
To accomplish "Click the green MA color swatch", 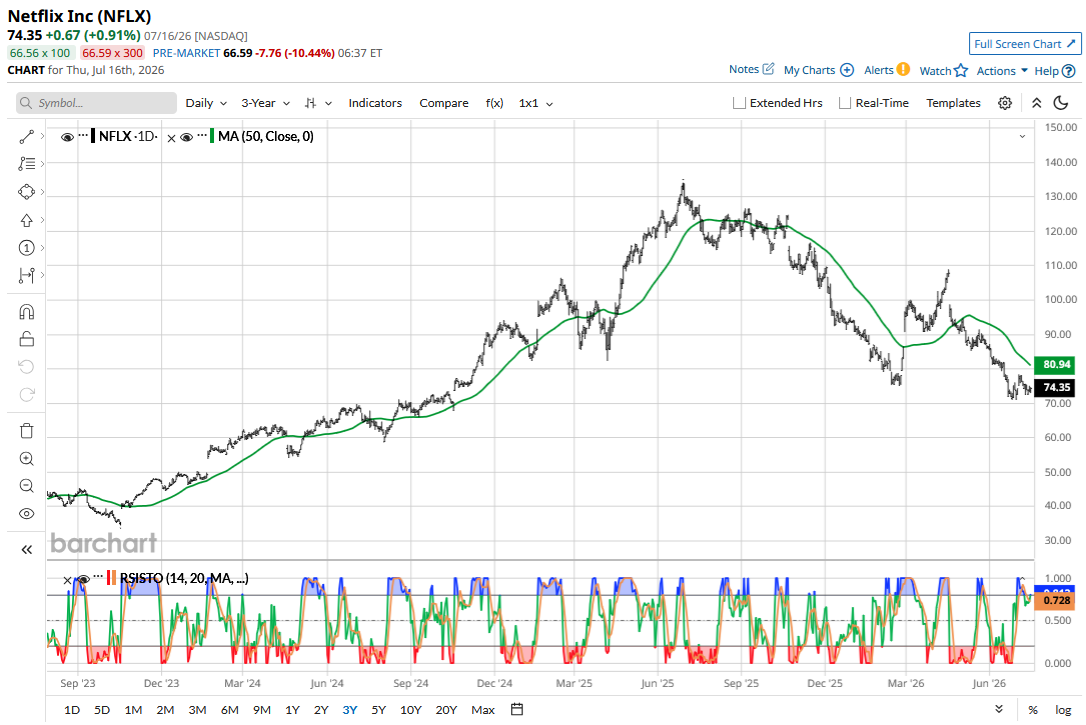I will (212, 136).
